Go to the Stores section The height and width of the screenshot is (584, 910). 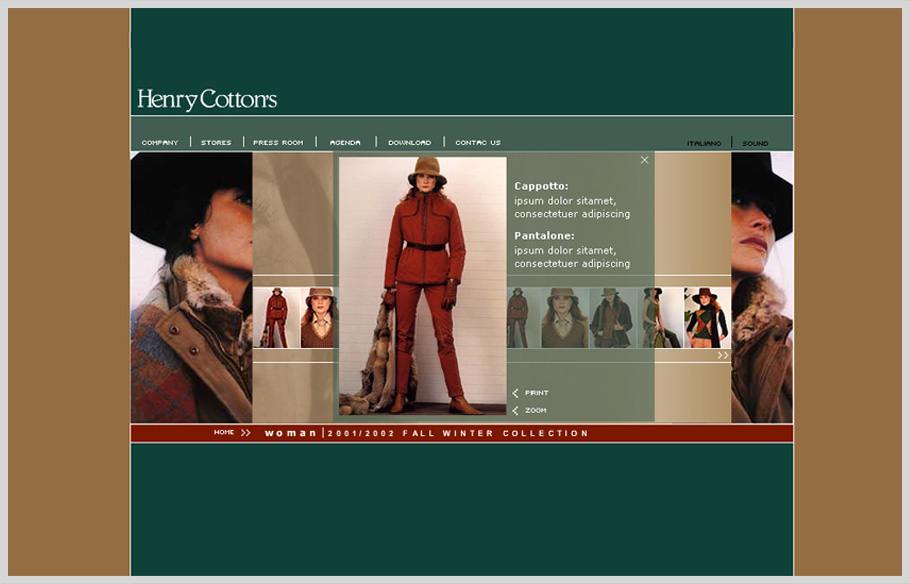(216, 143)
